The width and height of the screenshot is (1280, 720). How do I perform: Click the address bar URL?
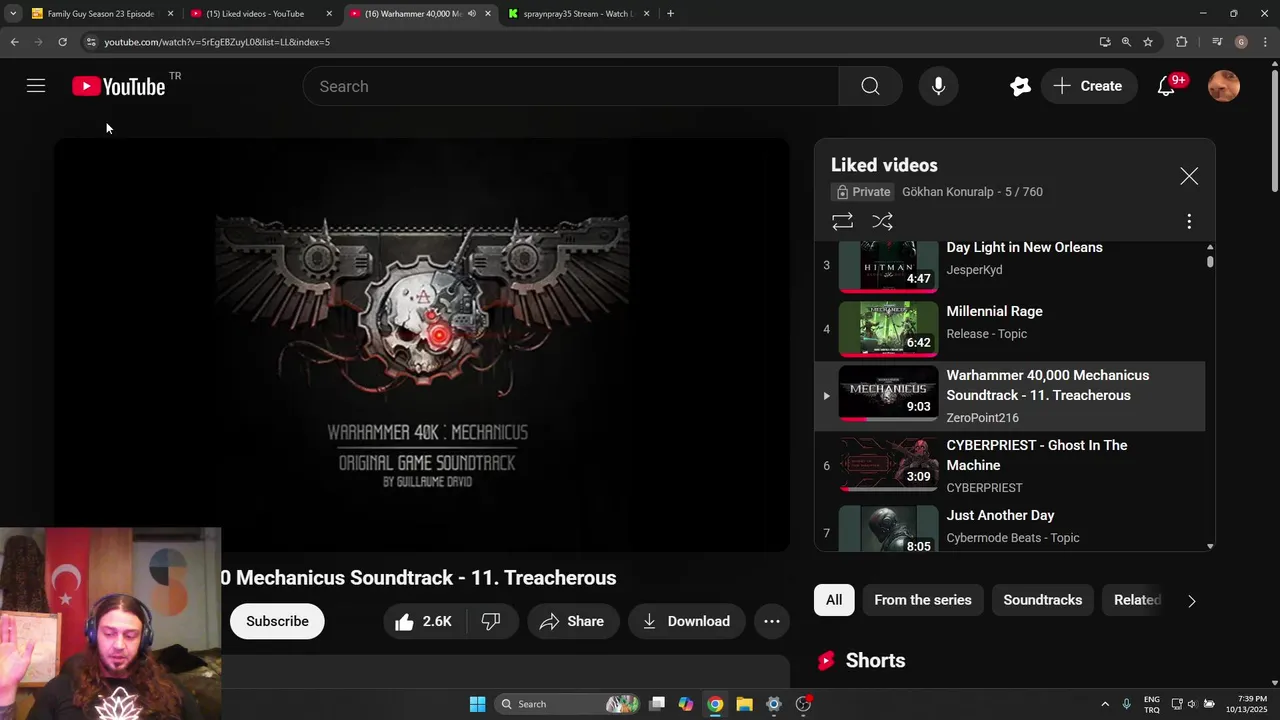[x=217, y=42]
